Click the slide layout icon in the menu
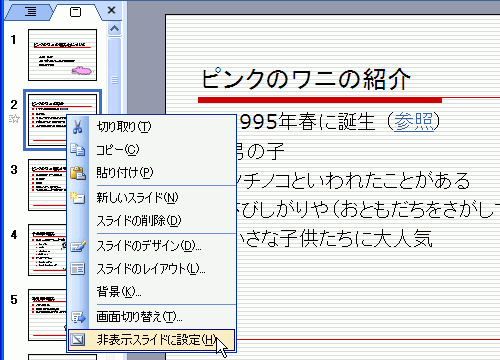Image resolution: width=500 pixels, height=360 pixels. pos(78,269)
